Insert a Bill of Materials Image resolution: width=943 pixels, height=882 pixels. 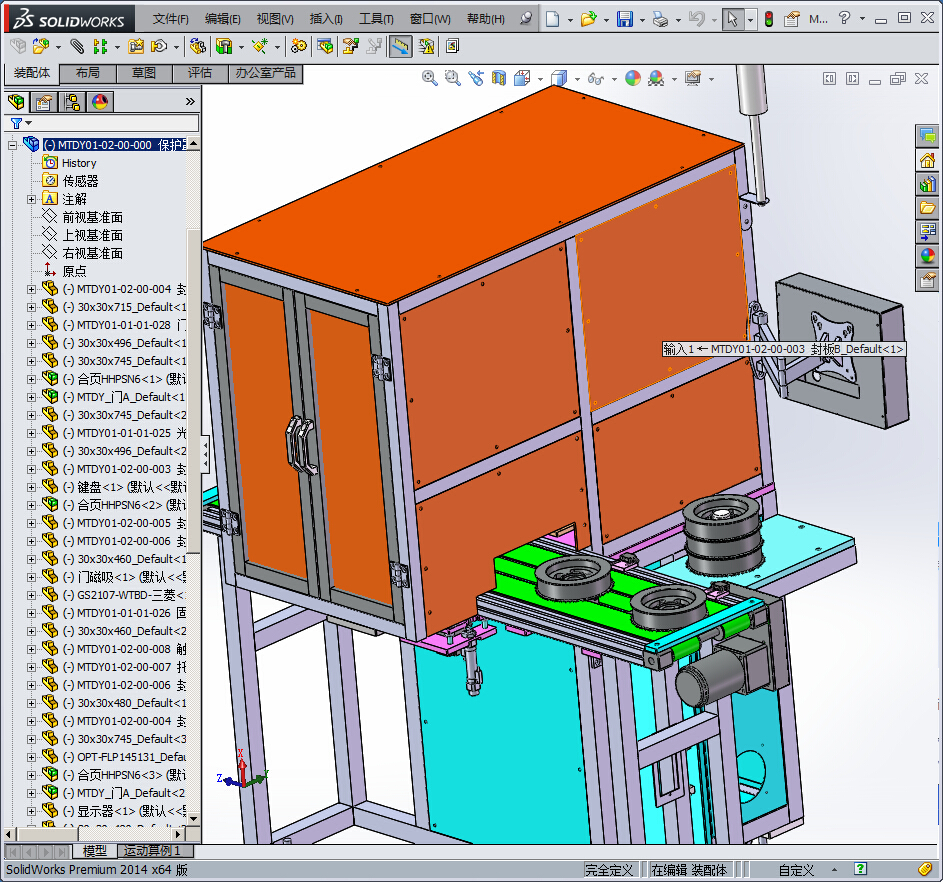[325, 46]
